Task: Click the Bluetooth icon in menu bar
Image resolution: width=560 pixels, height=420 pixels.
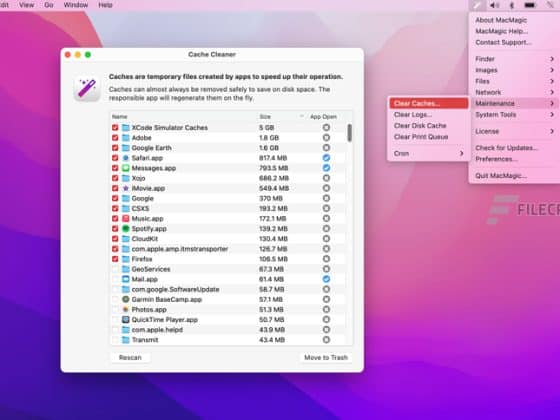Action: coord(511,5)
